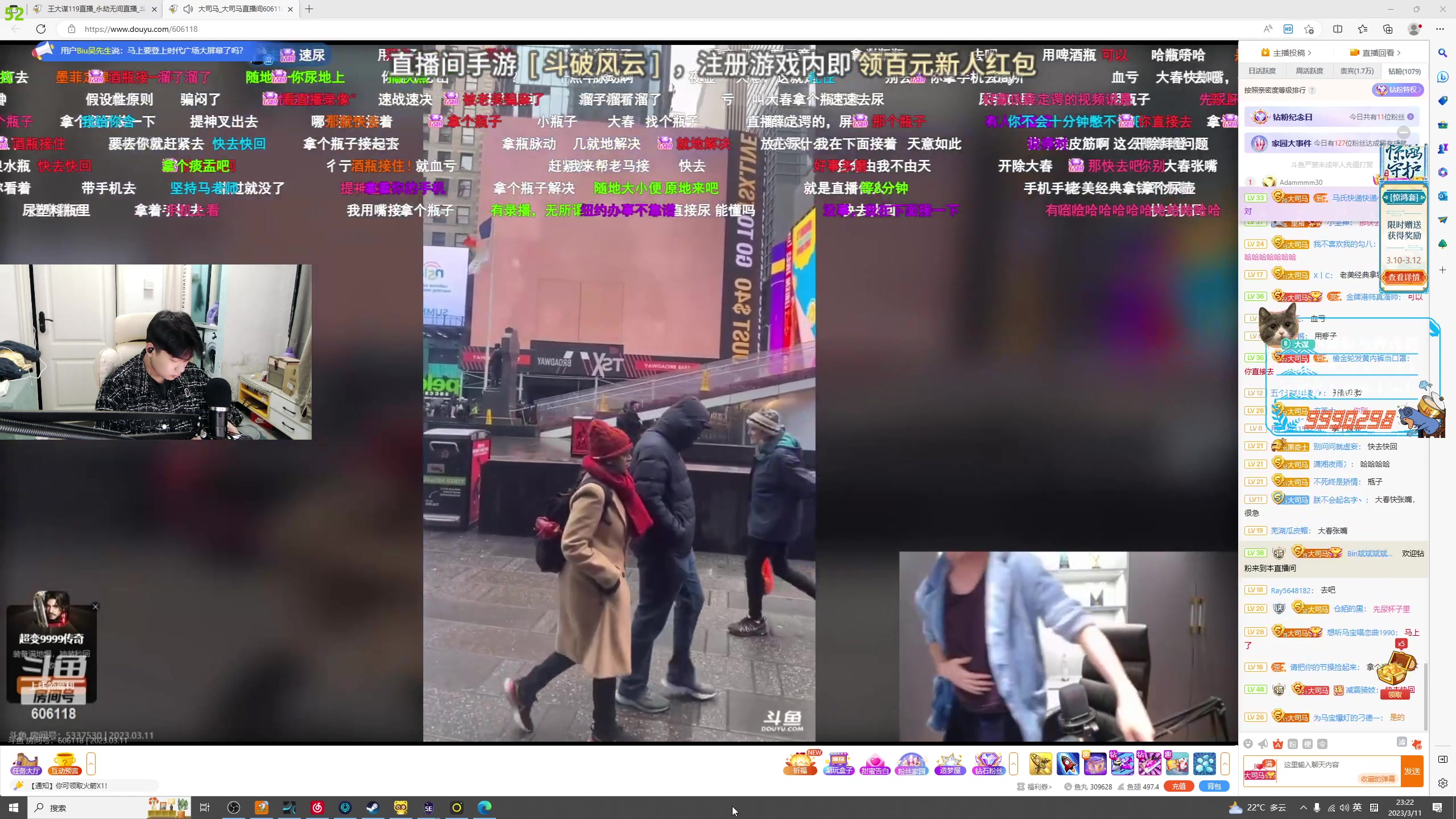Open the 祈福 blessing activity icon
The height and width of the screenshot is (819, 1456).
pyautogui.click(x=800, y=763)
